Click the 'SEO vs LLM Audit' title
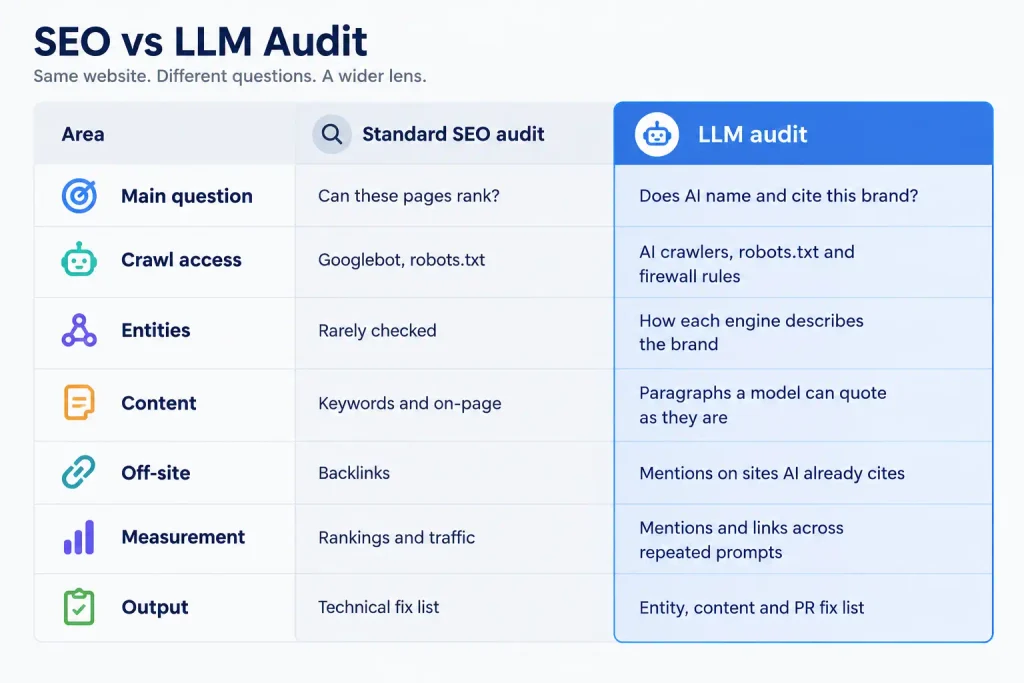The image size is (1024, 683). pos(200,41)
